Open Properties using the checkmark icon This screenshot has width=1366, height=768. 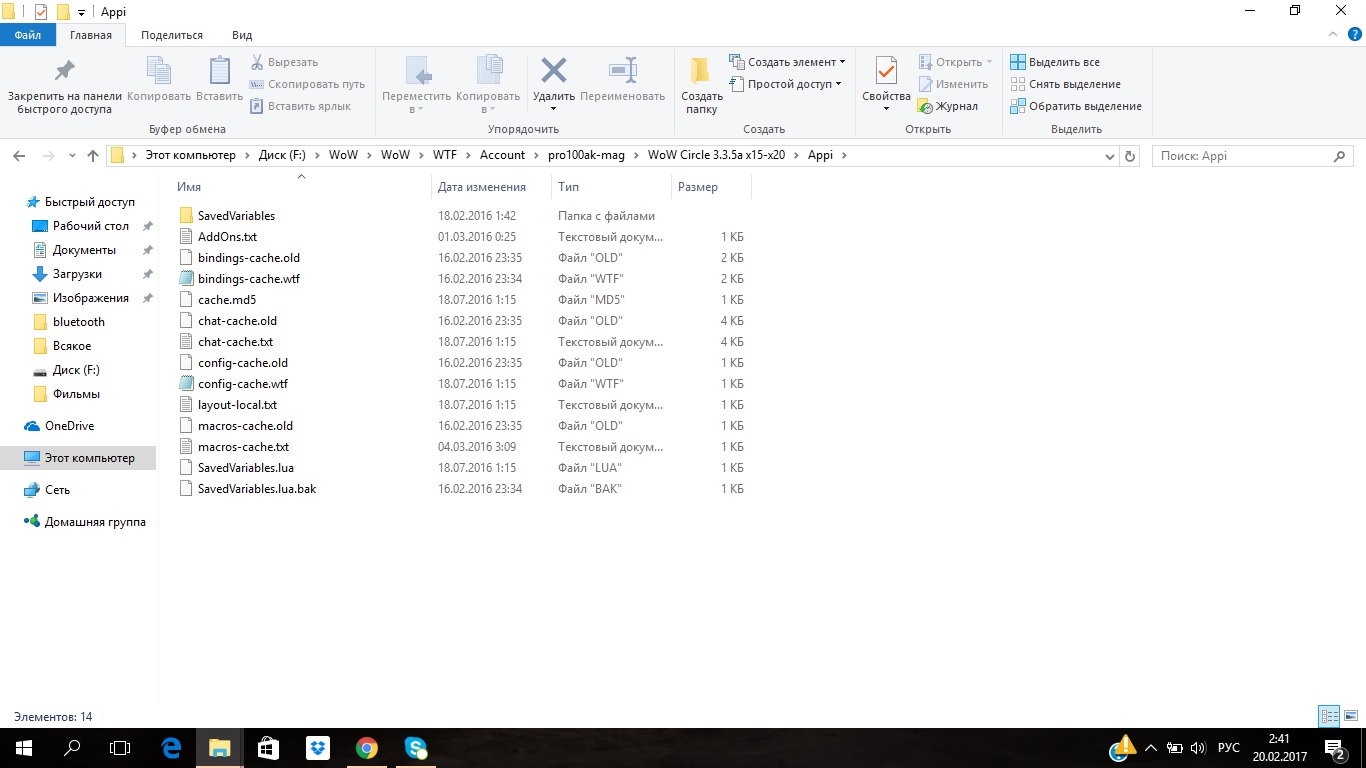point(885,71)
